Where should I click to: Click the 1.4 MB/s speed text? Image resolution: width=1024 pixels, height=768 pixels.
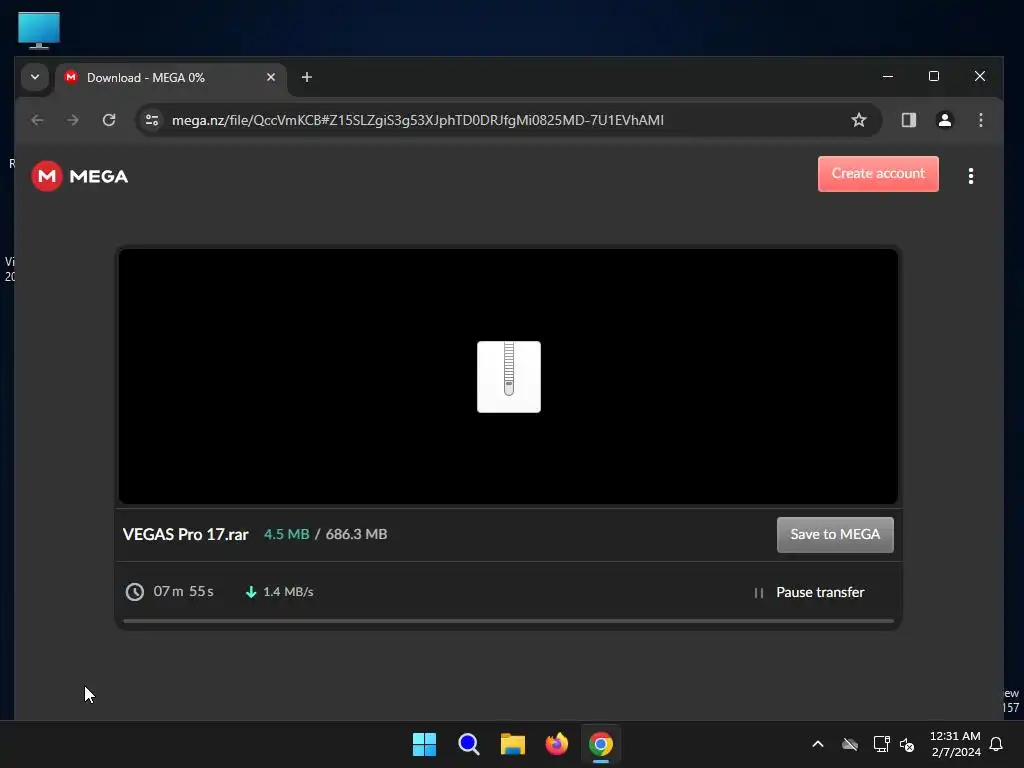pos(288,592)
